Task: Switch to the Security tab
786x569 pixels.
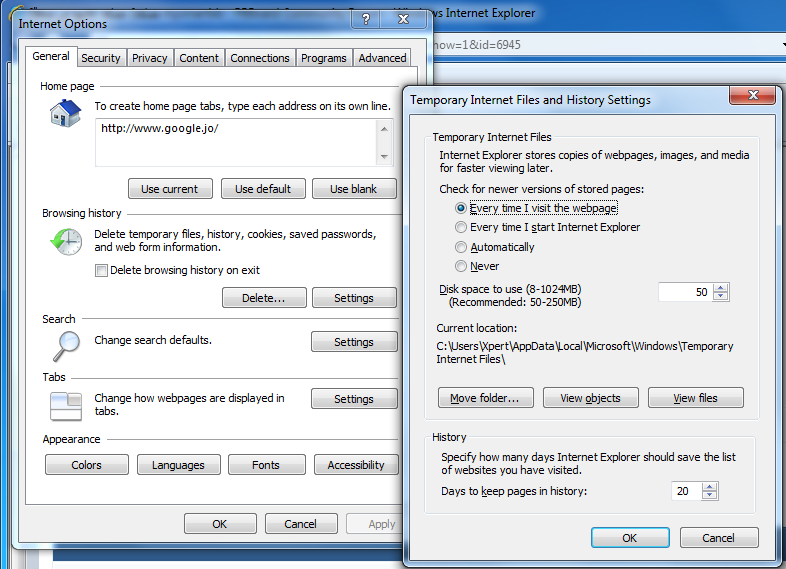Action: pyautogui.click(x=101, y=58)
